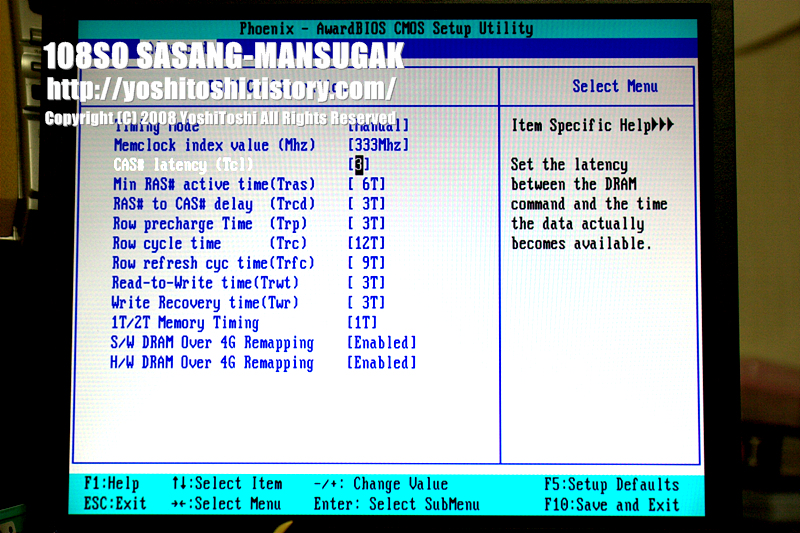Click the S/W DRAM Over 4G Remapping label
This screenshot has height=533, width=800.
[212, 343]
